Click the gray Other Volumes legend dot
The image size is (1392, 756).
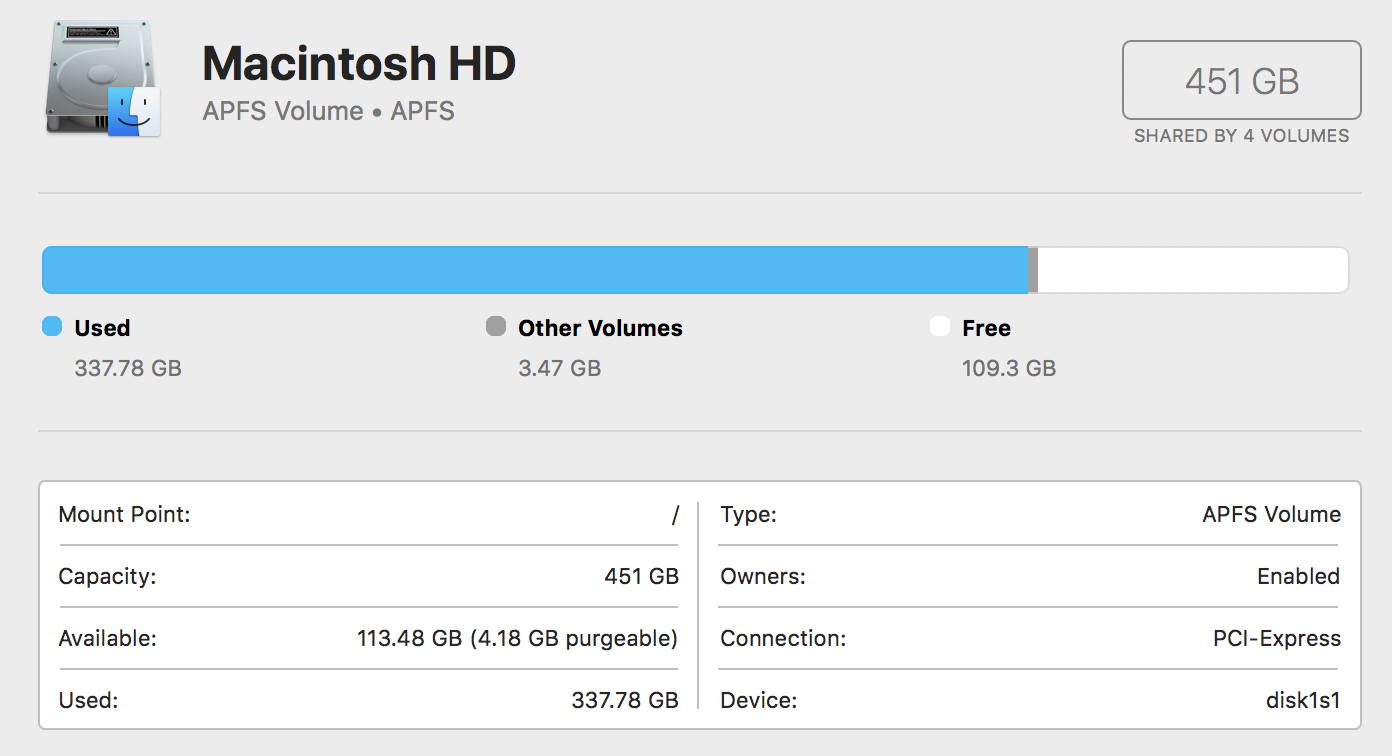(495, 327)
